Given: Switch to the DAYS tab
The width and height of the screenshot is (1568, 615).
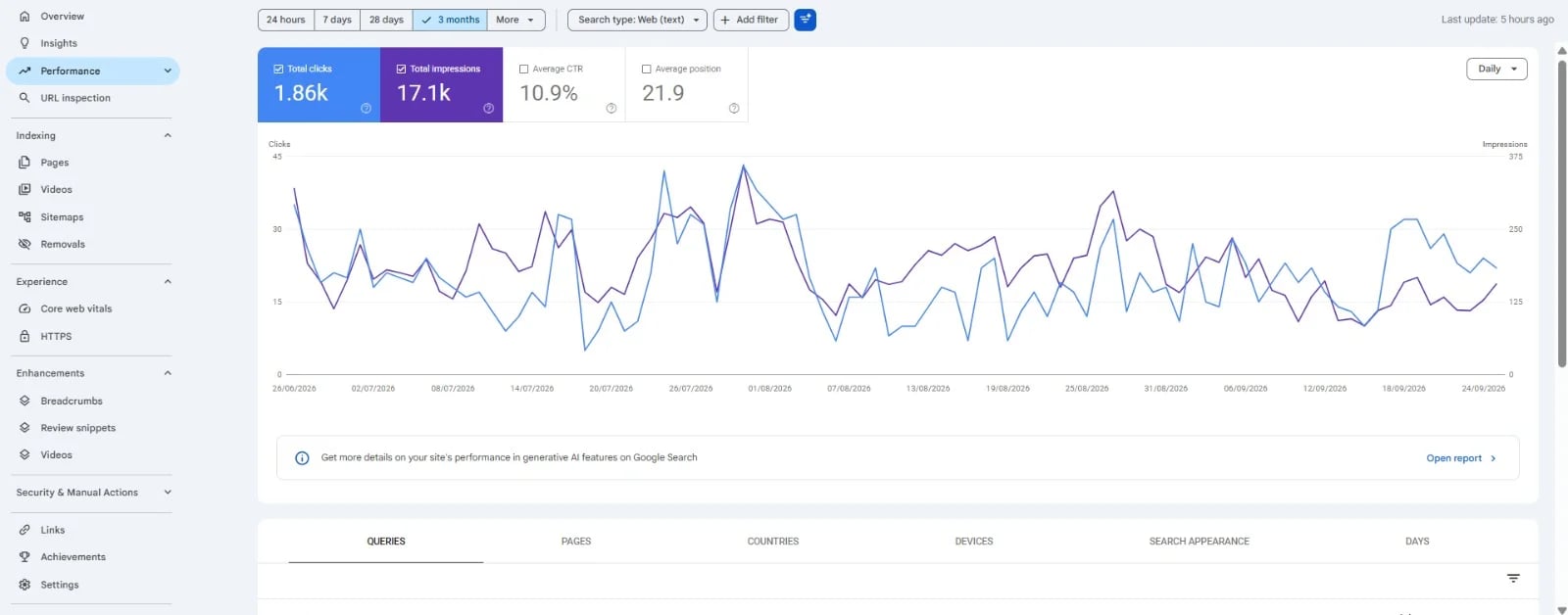Looking at the screenshot, I should (x=1417, y=542).
